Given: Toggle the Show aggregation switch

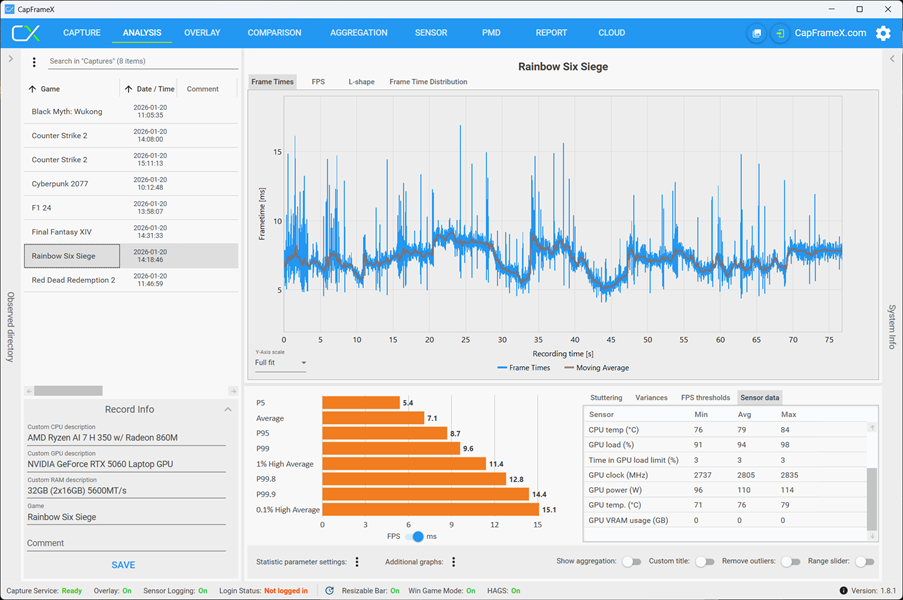Looking at the screenshot, I should coord(631,561).
